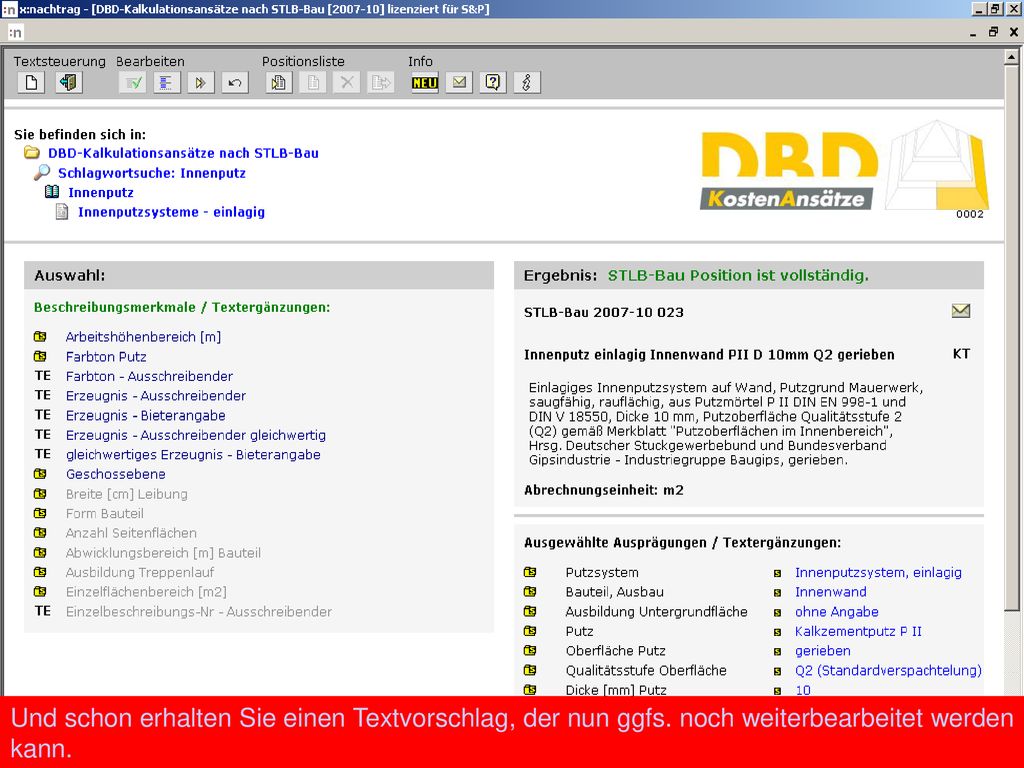
Task: Click yellow icon beside Putzsystem row
Action: [x=530, y=572]
